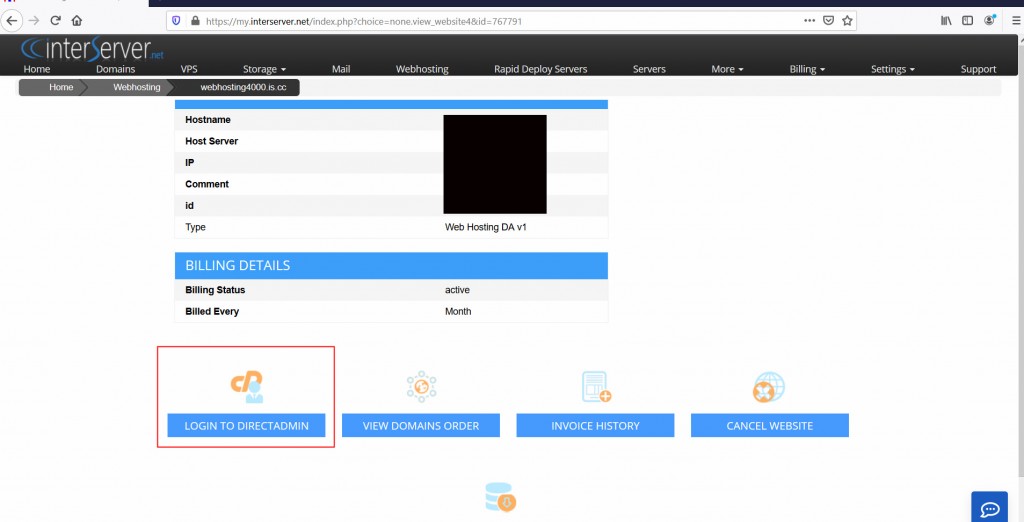The width and height of the screenshot is (1024, 522).
Task: Click the page vertical scrollbar
Action: tap(1020, 261)
